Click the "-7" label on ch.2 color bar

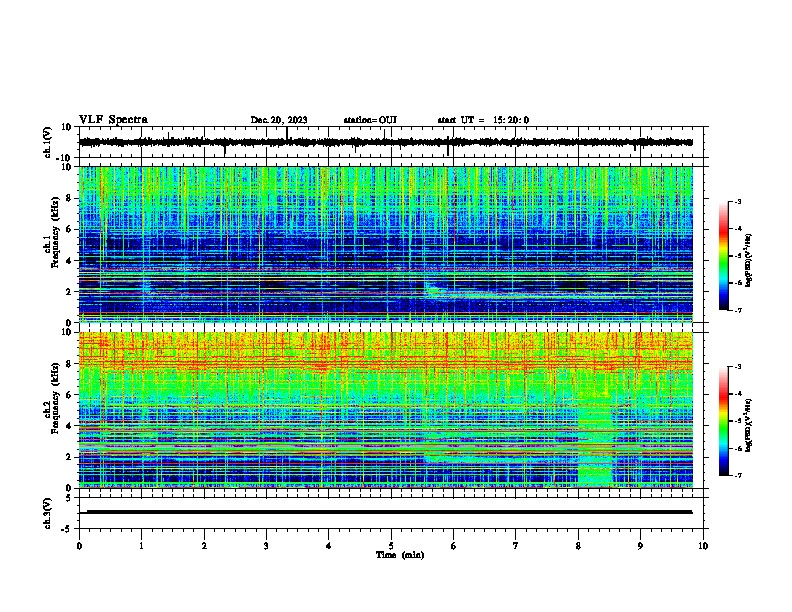pos(737,475)
